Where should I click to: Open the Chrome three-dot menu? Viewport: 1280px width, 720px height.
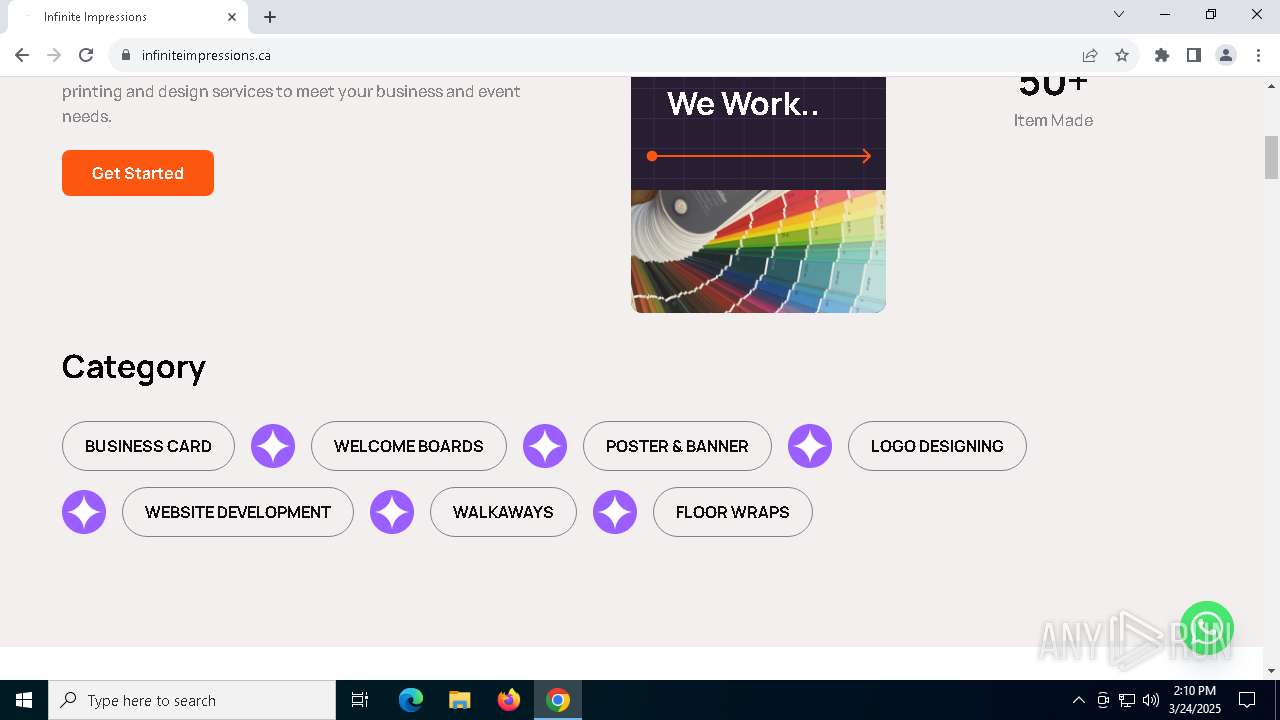coord(1258,55)
